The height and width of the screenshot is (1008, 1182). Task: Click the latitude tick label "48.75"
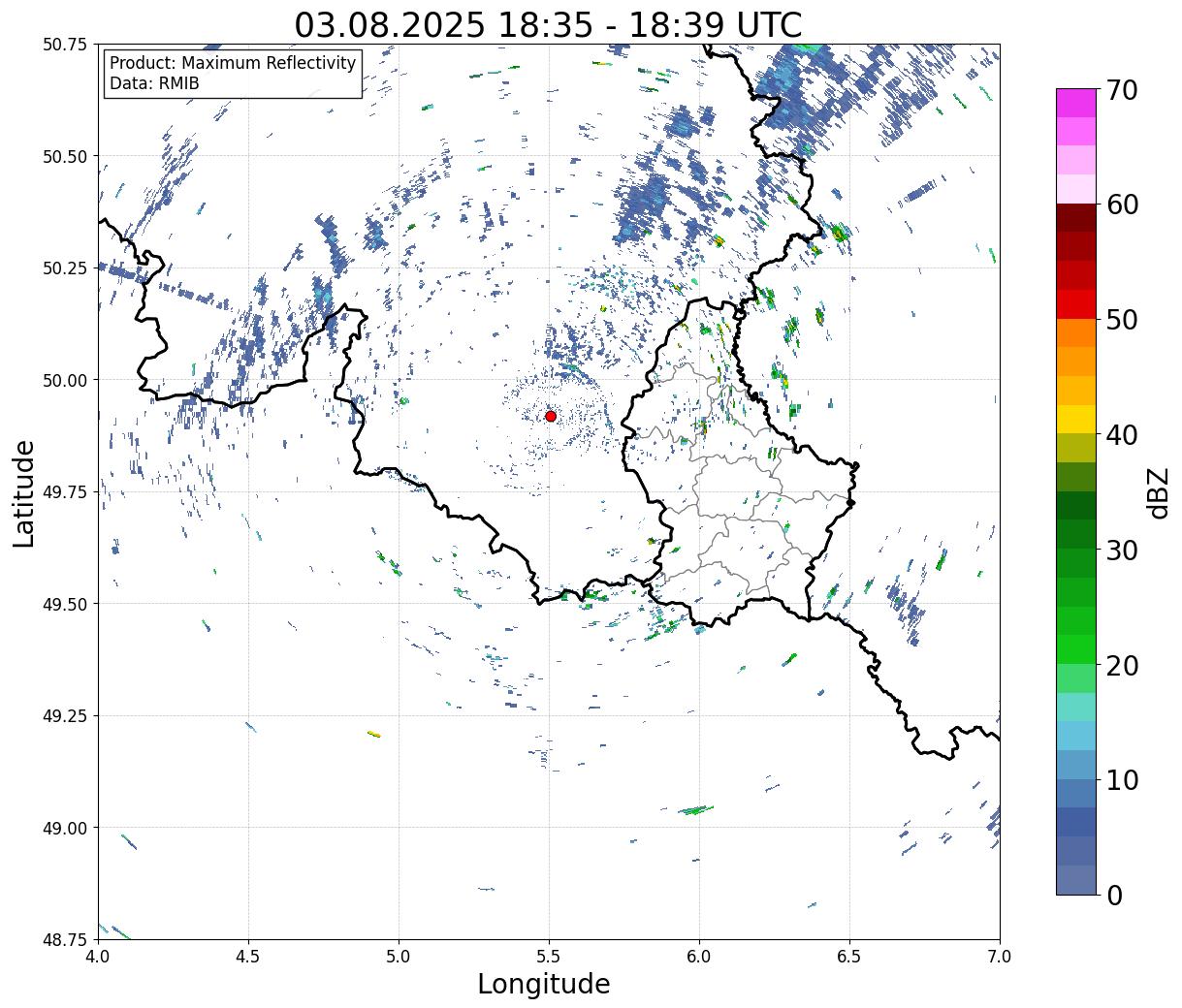tap(65, 940)
